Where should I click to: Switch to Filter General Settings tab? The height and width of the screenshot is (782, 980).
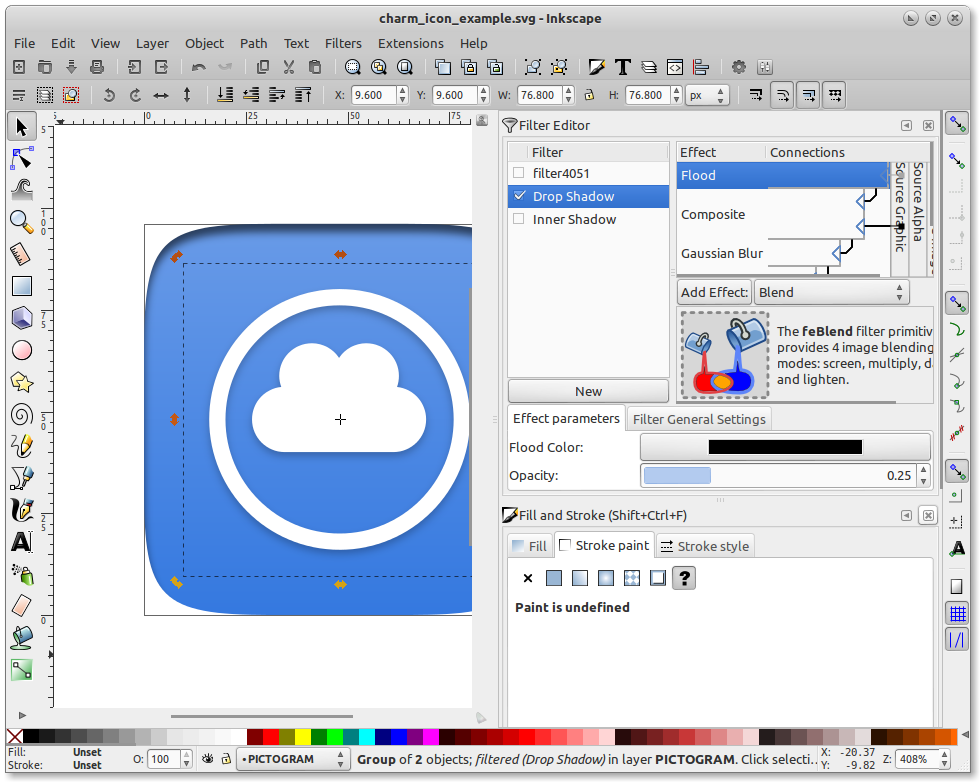699,419
